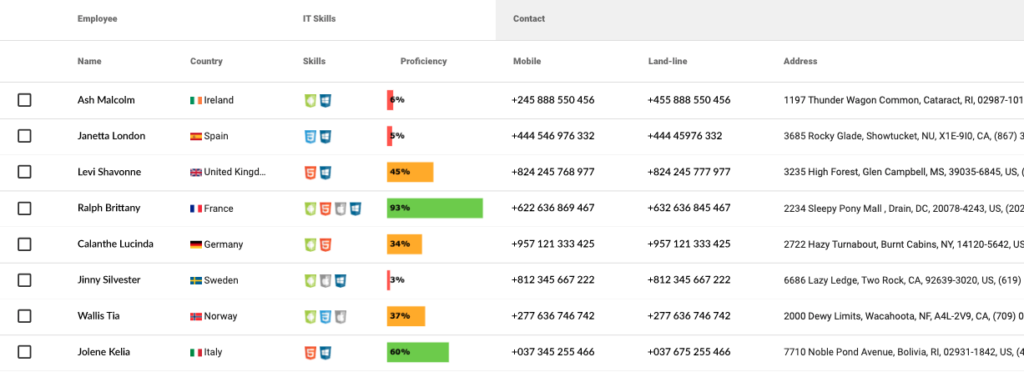
Task: Click the Windows skill icon in Jinny Silvester's row
Action: 340,281
